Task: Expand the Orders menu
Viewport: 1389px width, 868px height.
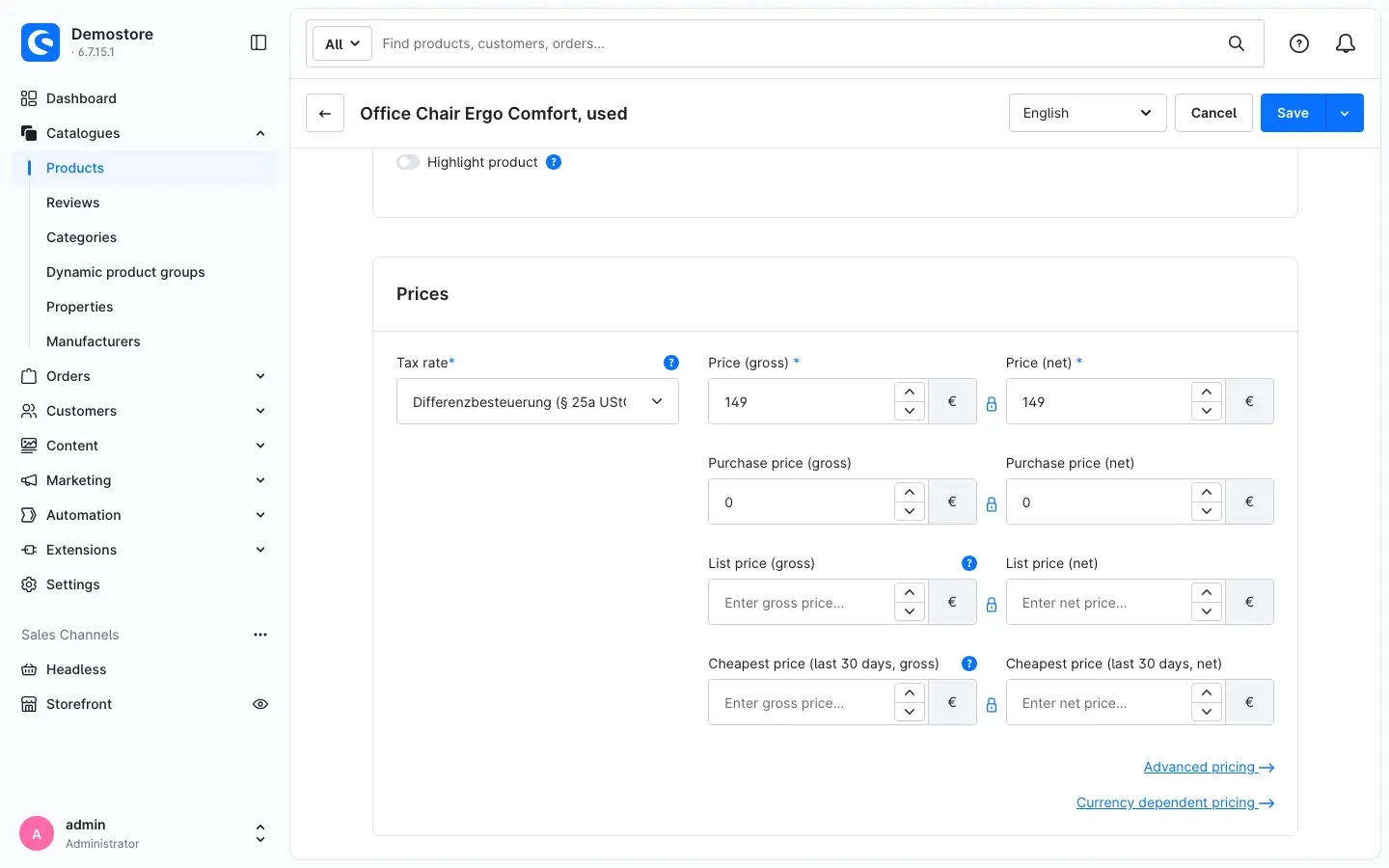Action: (x=260, y=376)
